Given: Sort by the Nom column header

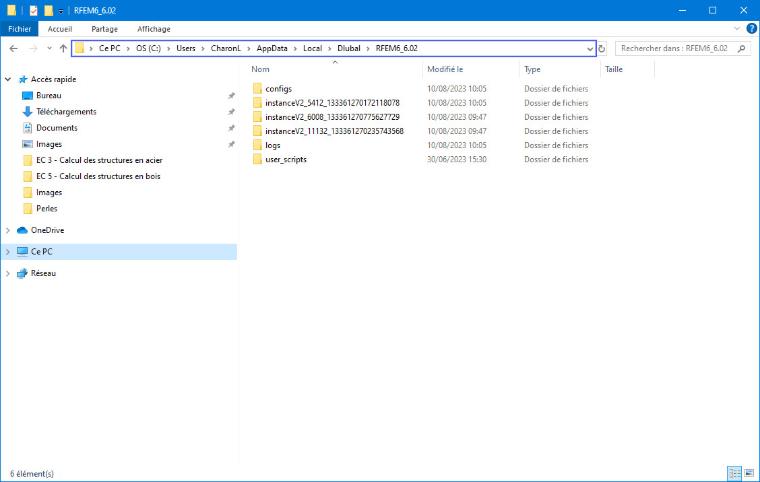Looking at the screenshot, I should [260, 69].
